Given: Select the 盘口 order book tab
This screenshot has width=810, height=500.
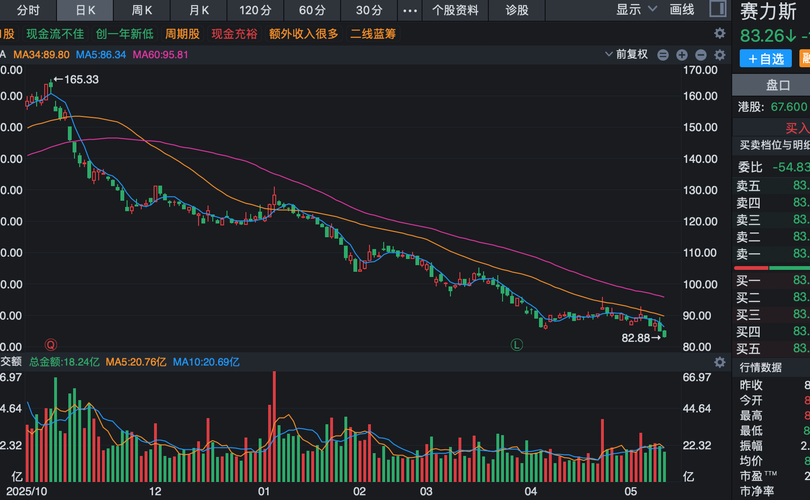Looking at the screenshot, I should [x=777, y=85].
